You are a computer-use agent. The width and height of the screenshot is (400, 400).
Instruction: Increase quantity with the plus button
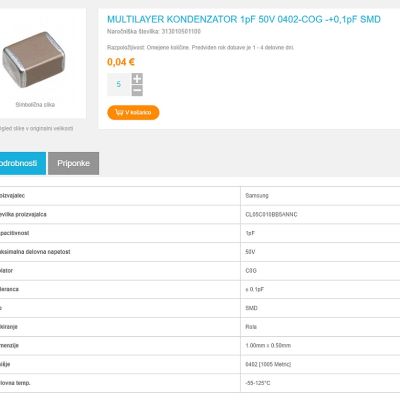(137, 79)
